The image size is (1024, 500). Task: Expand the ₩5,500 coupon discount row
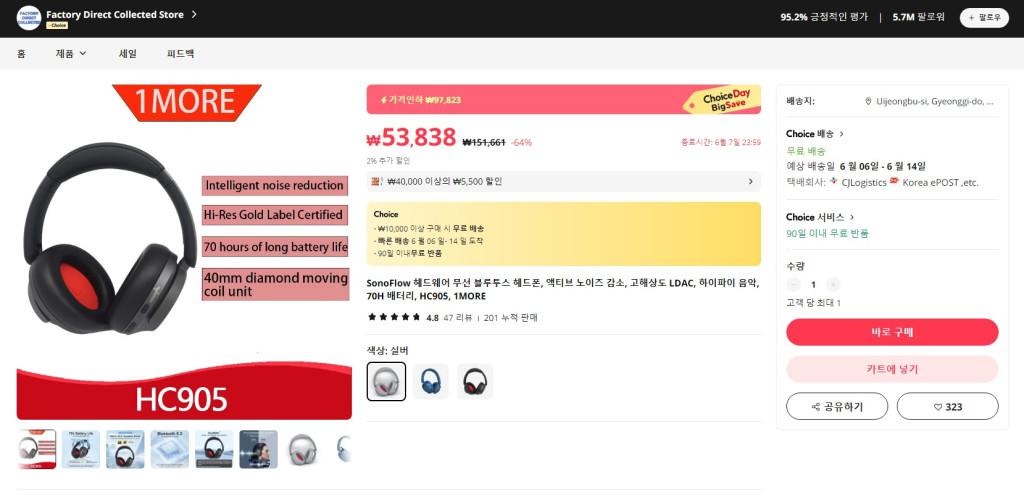pyautogui.click(x=564, y=181)
